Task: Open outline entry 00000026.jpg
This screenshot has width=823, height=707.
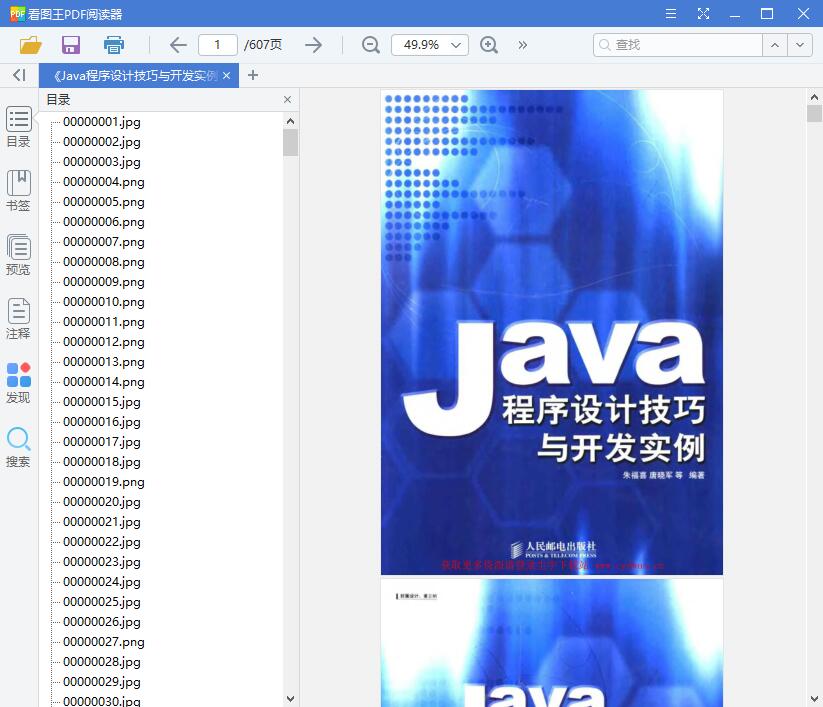Action: 102,621
